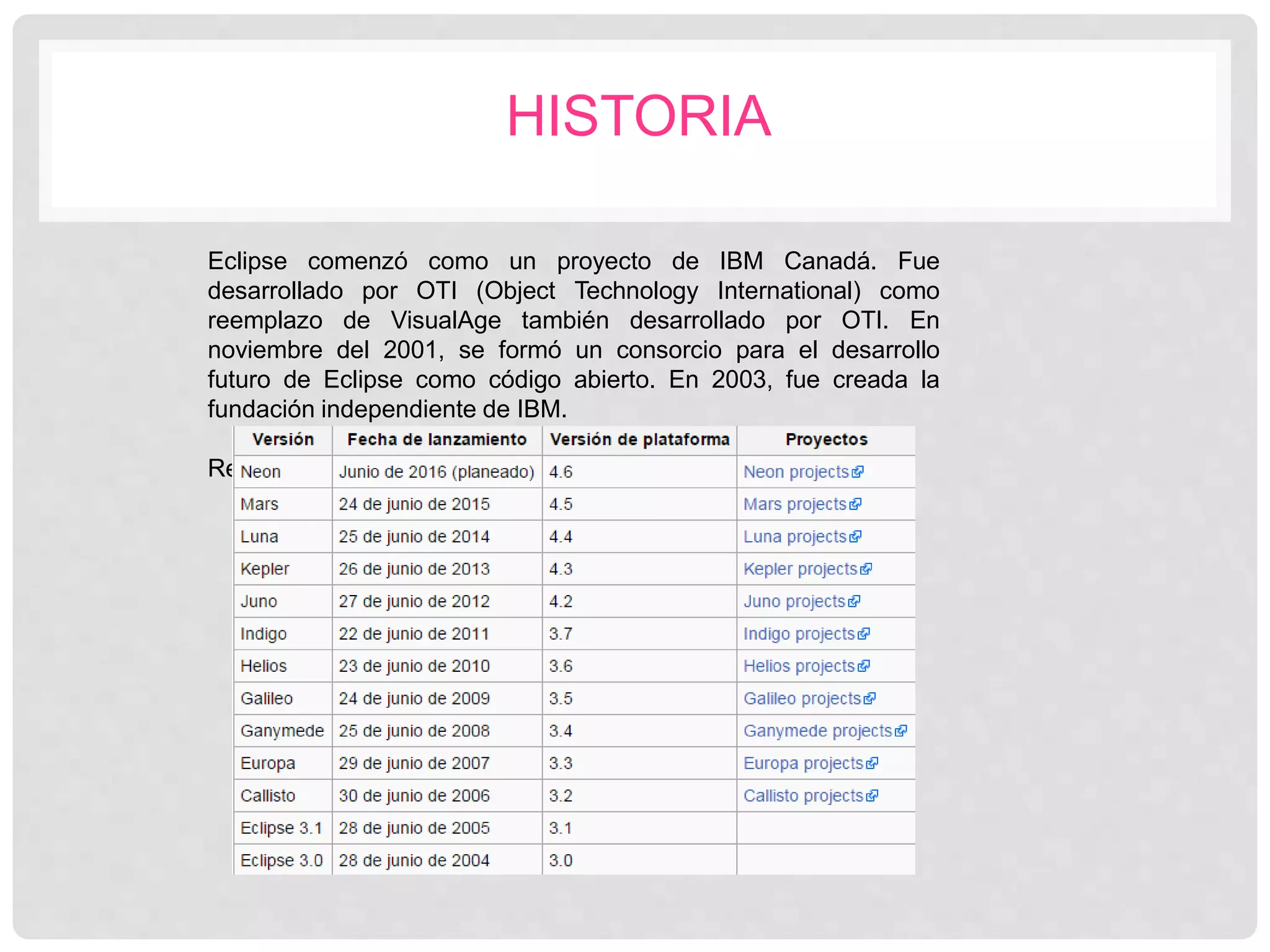This screenshot has width=1270, height=952.
Task: Open the Helios projects link
Action: (806, 666)
